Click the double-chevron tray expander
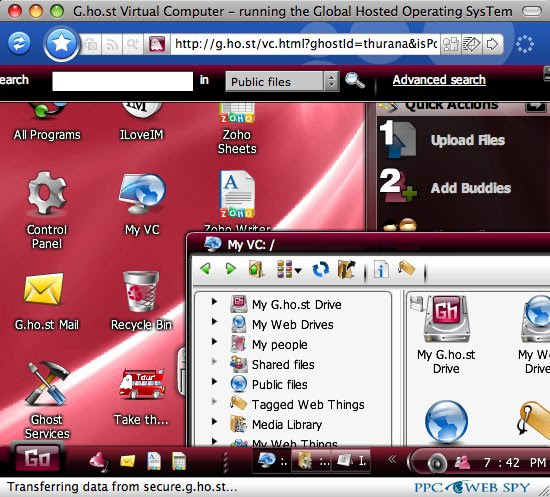This screenshot has width=550, height=497. [x=392, y=459]
